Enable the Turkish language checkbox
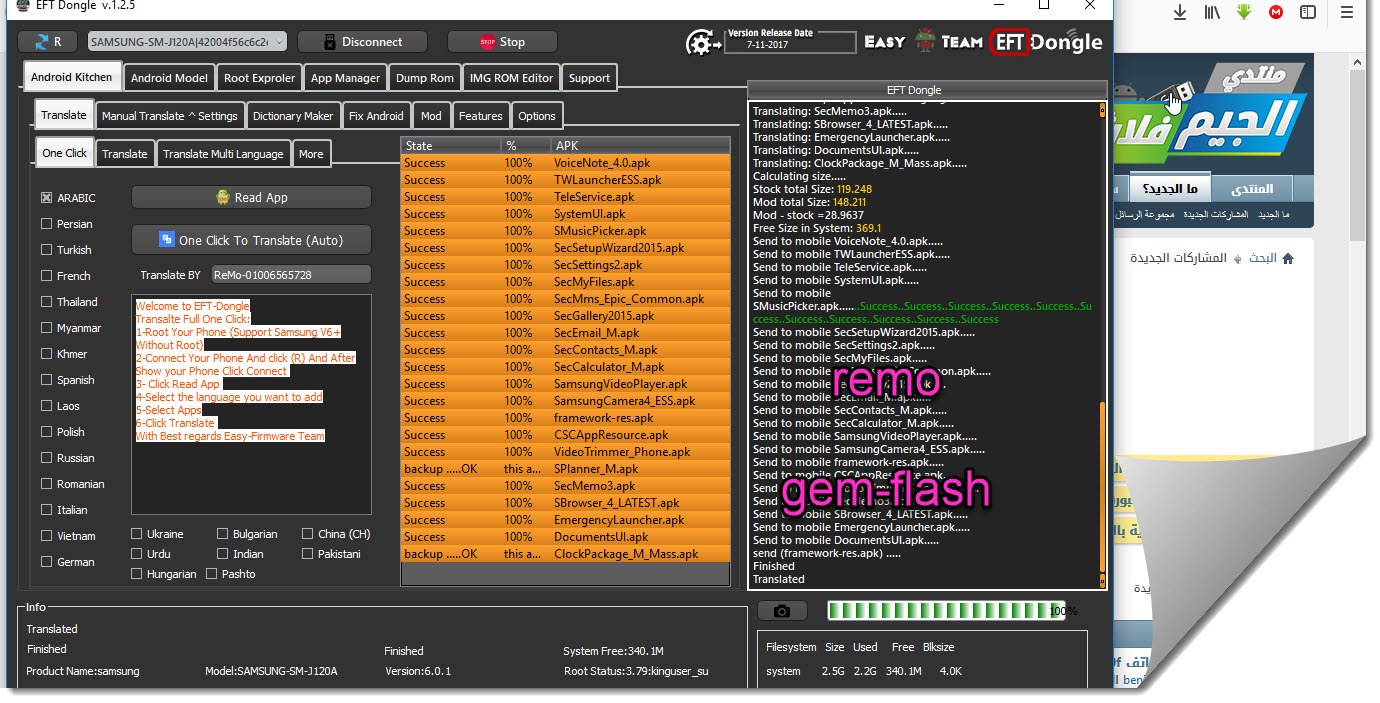This screenshot has width=1380, height=703. click(46, 250)
